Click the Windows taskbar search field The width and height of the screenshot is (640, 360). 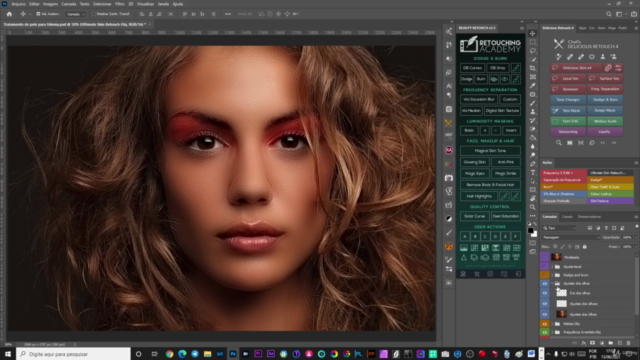pos(73,354)
